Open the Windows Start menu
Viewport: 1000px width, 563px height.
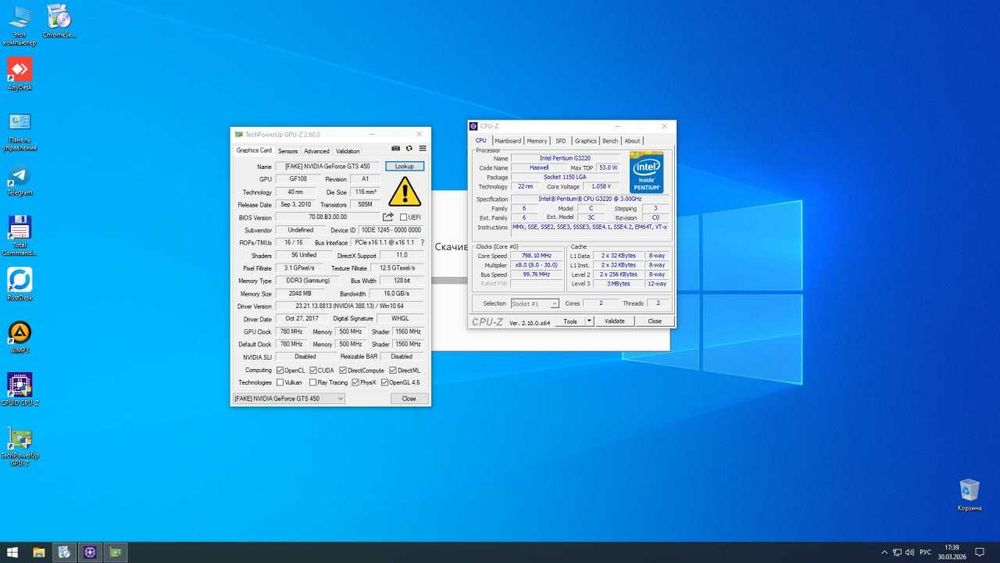[12, 552]
